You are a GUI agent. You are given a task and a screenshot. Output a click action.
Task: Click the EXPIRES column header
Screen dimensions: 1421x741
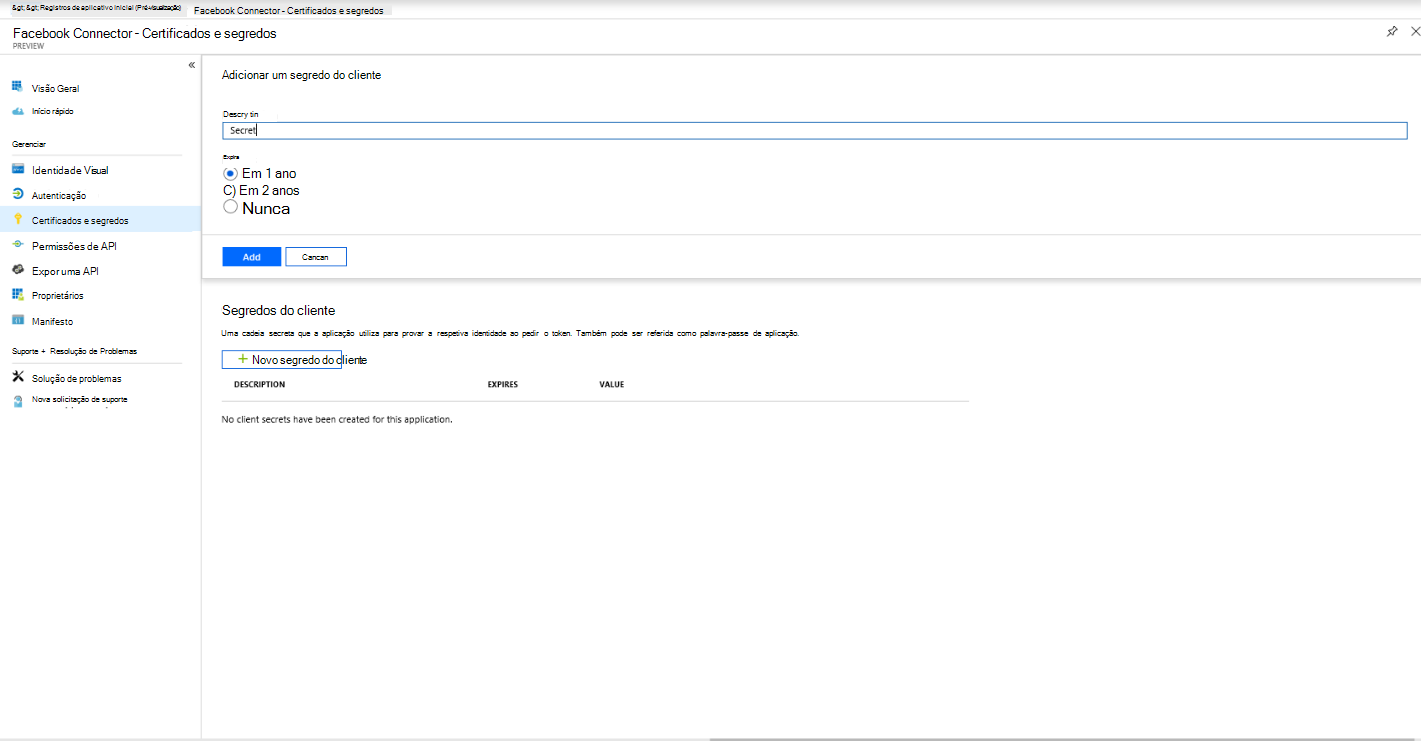[x=503, y=384]
